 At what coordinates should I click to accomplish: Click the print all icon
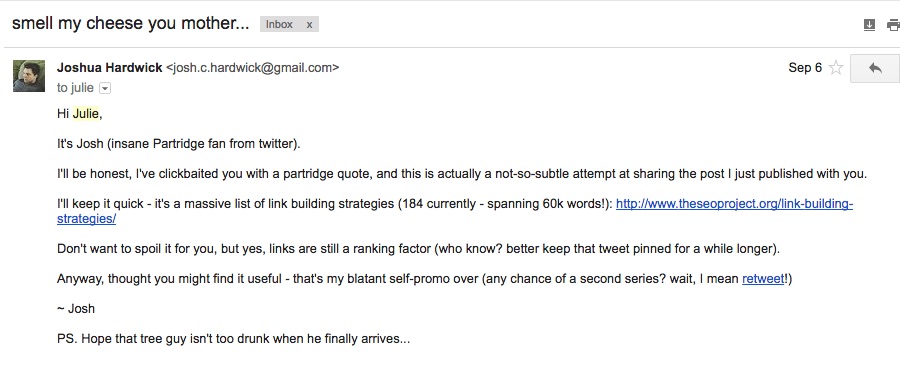(x=894, y=25)
